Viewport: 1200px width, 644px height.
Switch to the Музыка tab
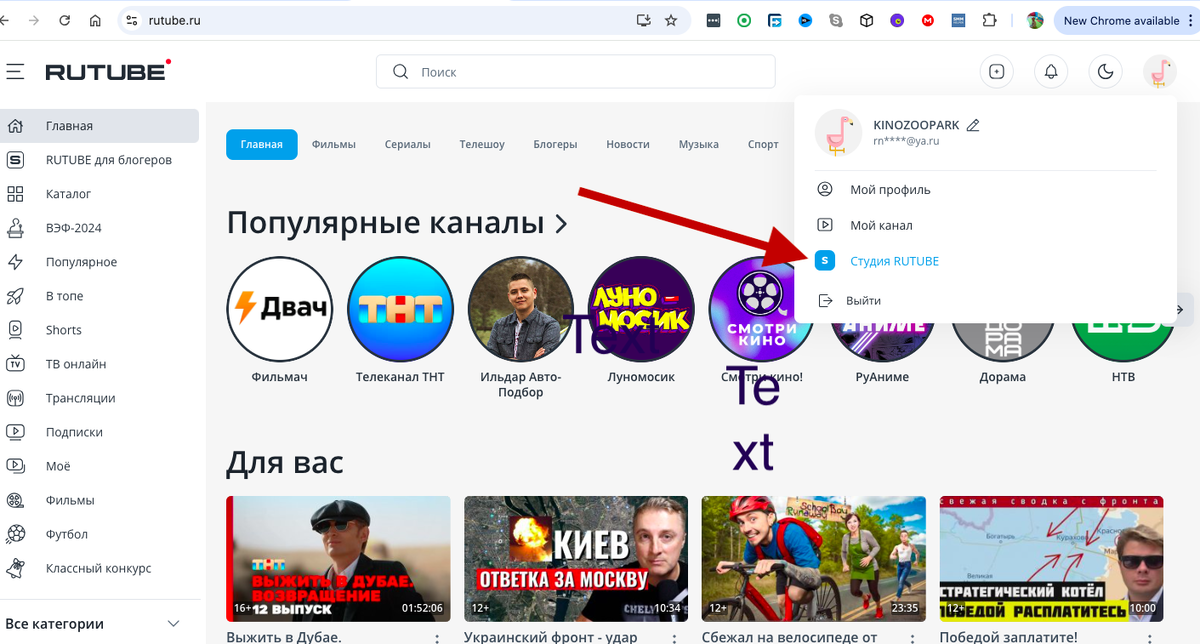tap(699, 144)
